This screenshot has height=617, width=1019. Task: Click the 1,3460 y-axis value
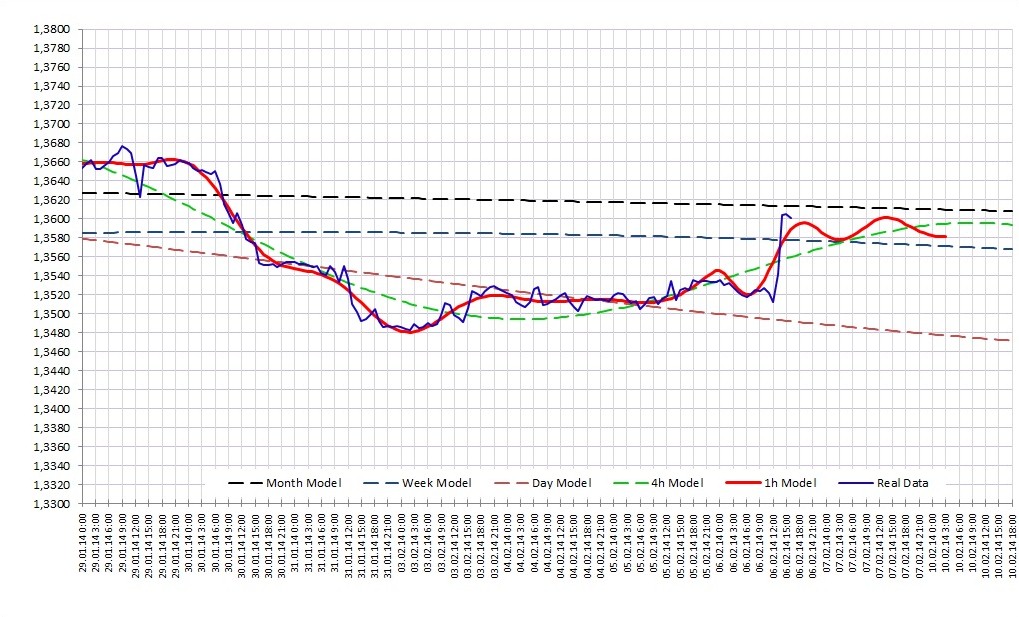(51, 352)
